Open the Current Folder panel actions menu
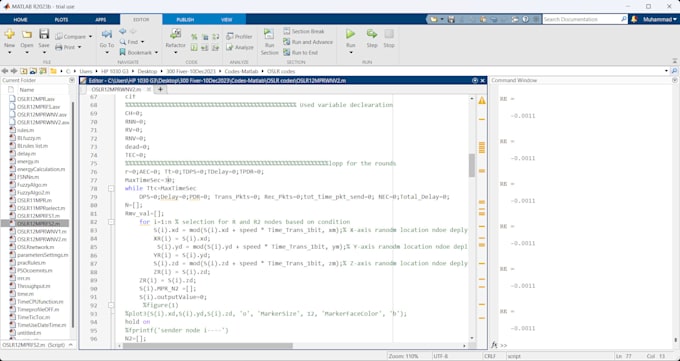 coord(72,80)
